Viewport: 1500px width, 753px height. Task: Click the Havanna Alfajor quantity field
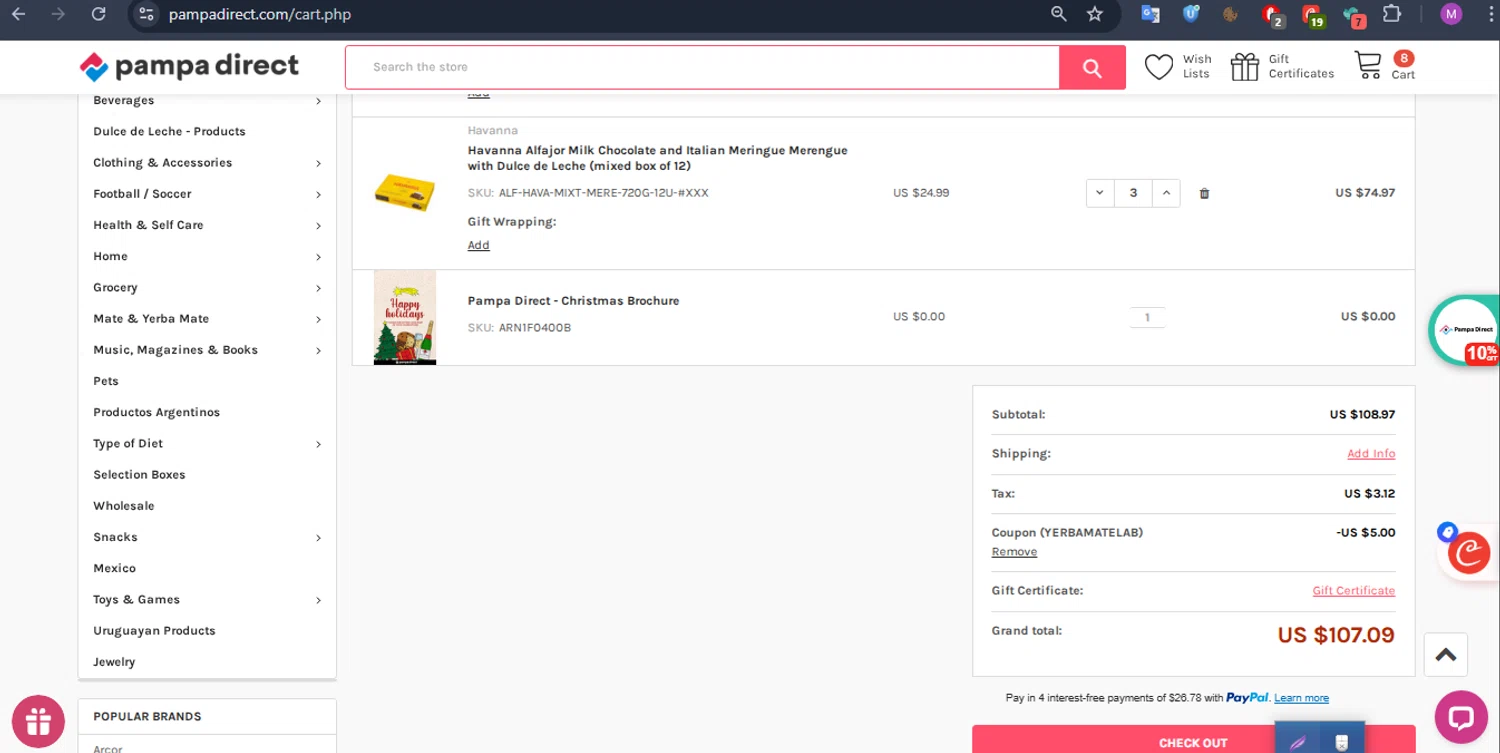[1133, 193]
